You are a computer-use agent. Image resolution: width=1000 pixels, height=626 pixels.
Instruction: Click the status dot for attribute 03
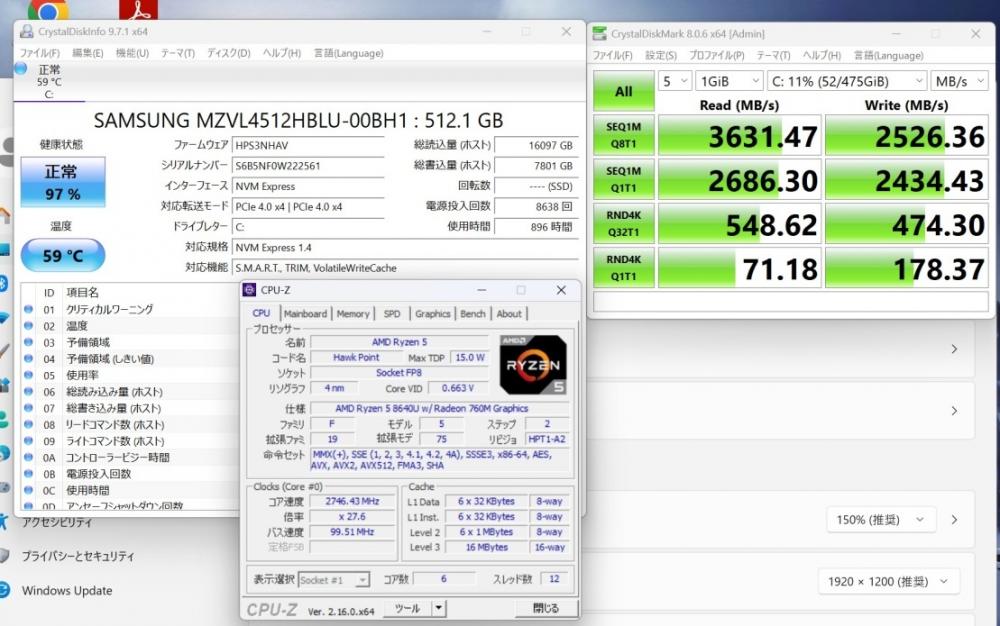pos(29,342)
